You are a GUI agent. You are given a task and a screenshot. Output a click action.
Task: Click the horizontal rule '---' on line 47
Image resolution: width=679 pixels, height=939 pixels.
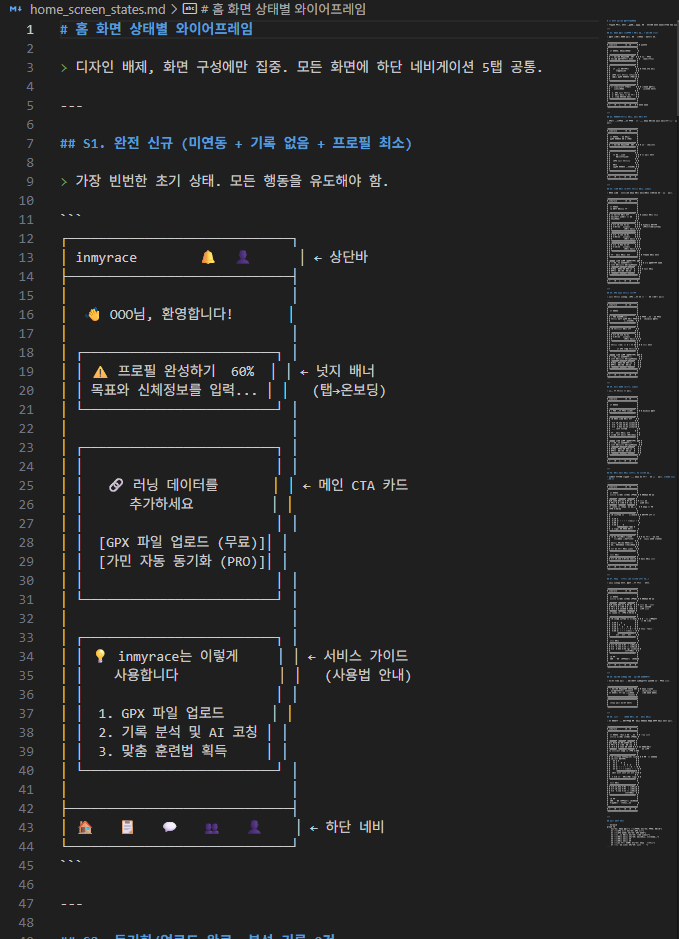coord(71,903)
